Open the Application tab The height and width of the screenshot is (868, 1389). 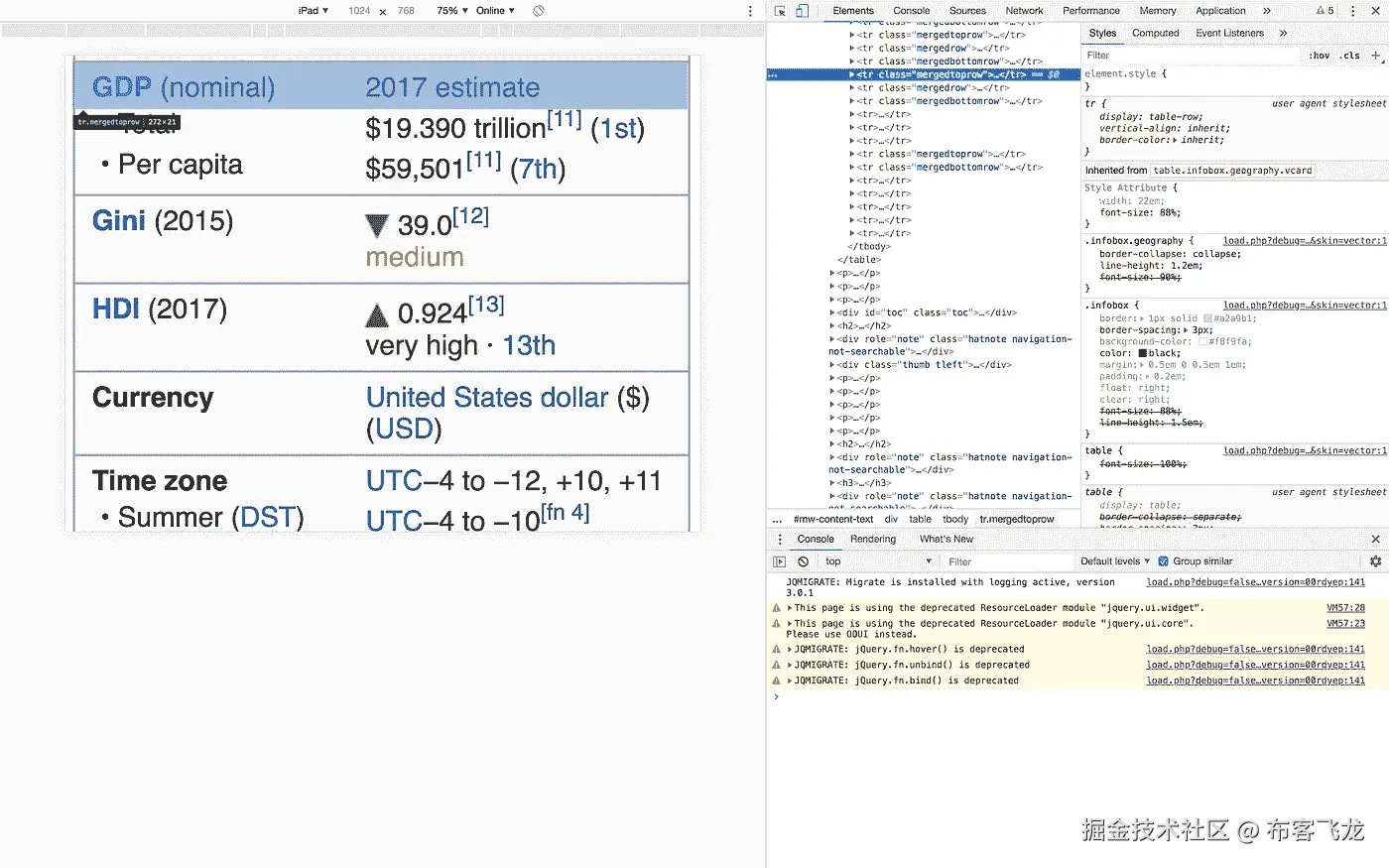(x=1220, y=11)
